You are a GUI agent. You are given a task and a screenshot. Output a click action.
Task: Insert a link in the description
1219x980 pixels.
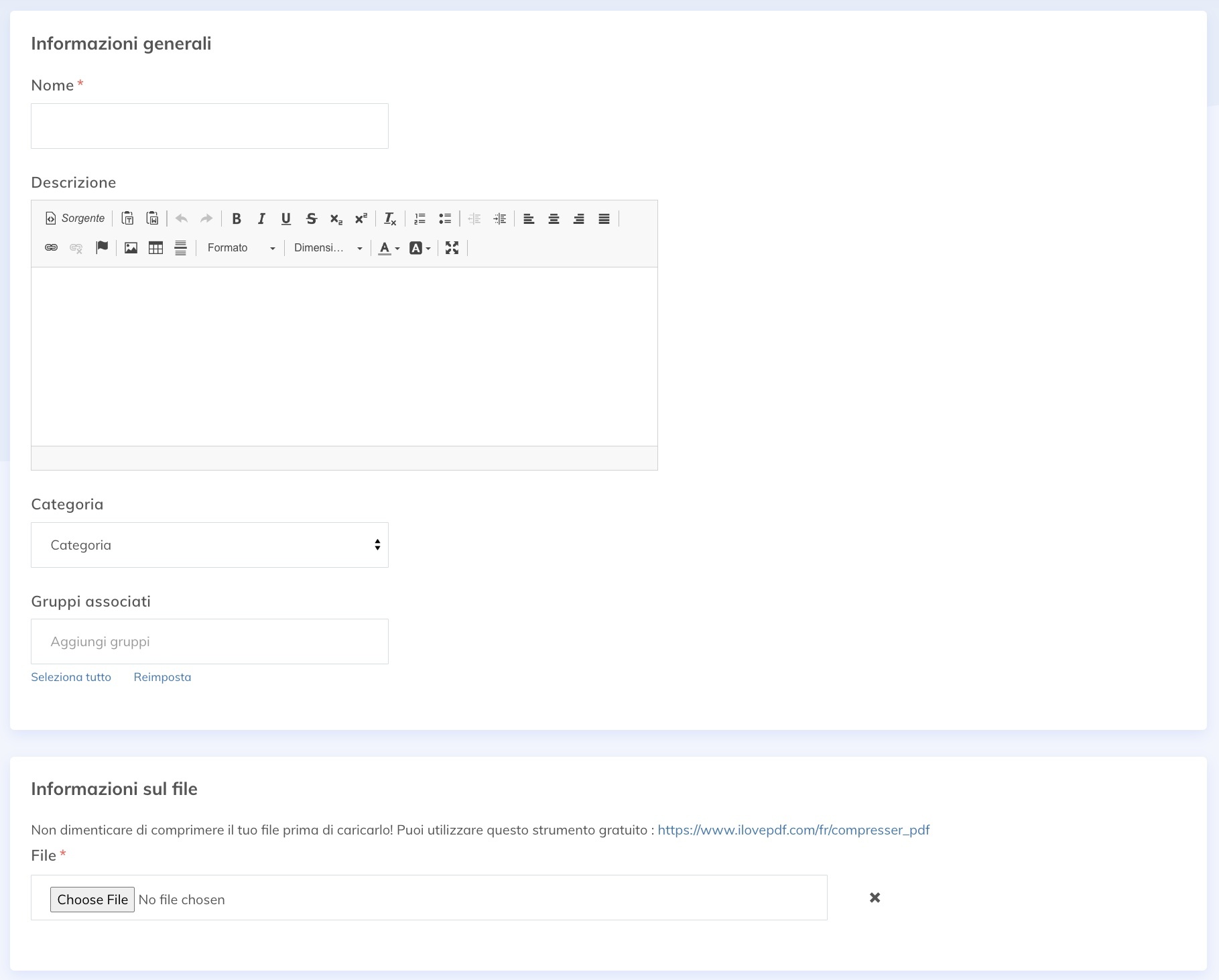51,248
